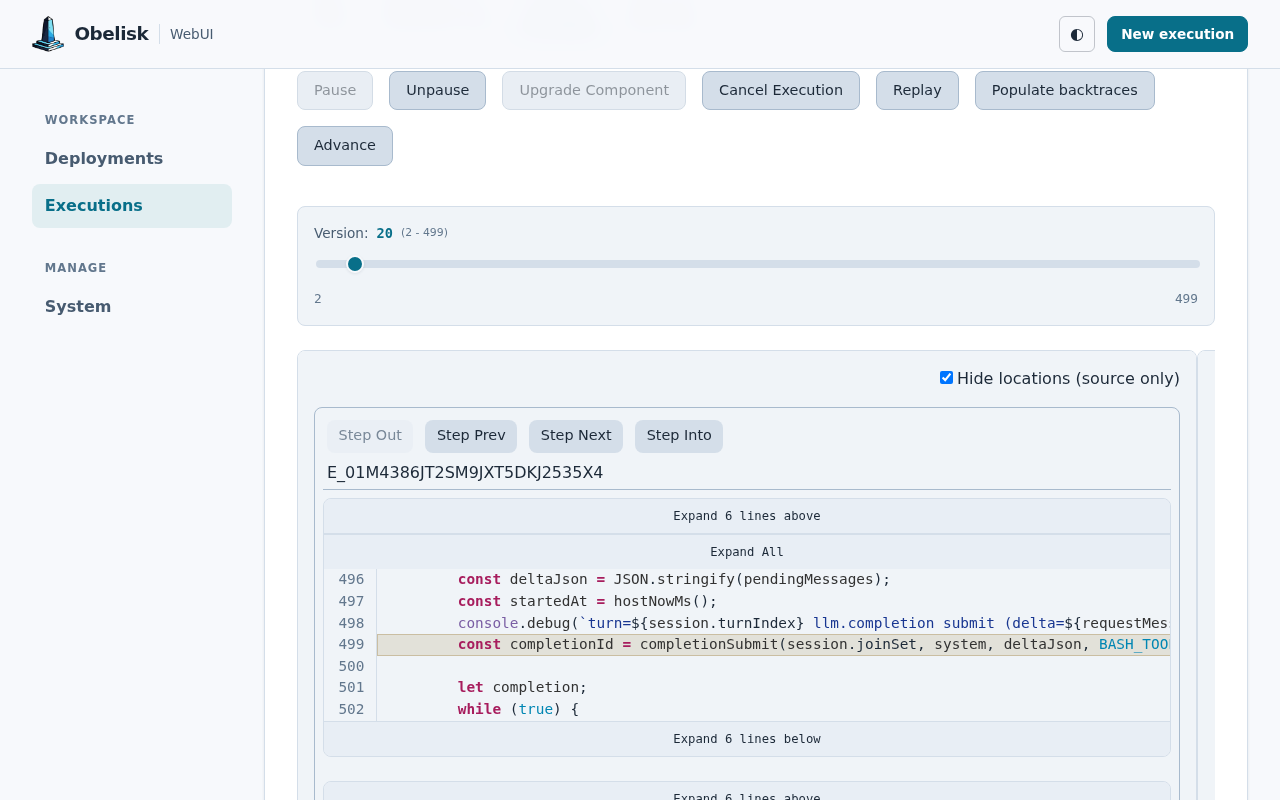
Task: Click Step Prev
Action: pyautogui.click(x=471, y=436)
